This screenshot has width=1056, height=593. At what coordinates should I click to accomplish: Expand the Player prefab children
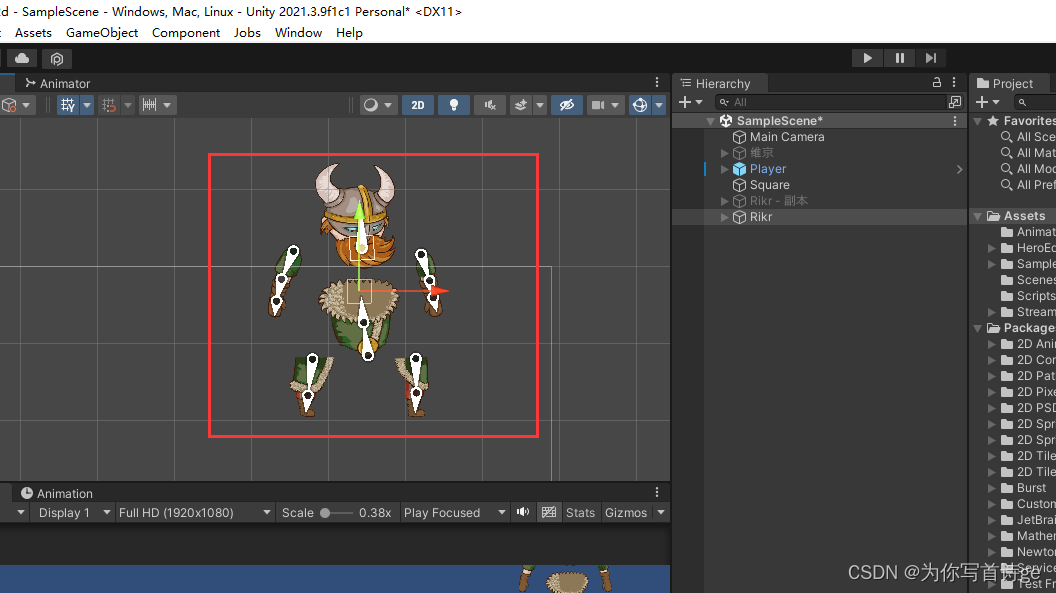(725, 169)
